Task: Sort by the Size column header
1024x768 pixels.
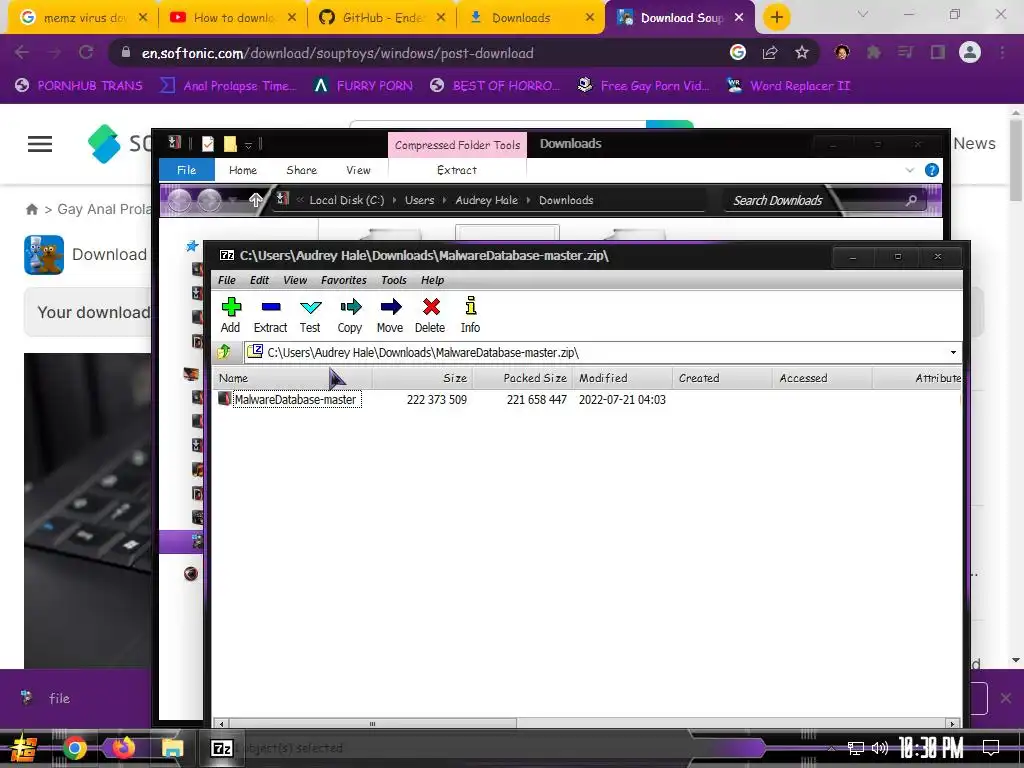Action: pyautogui.click(x=422, y=378)
